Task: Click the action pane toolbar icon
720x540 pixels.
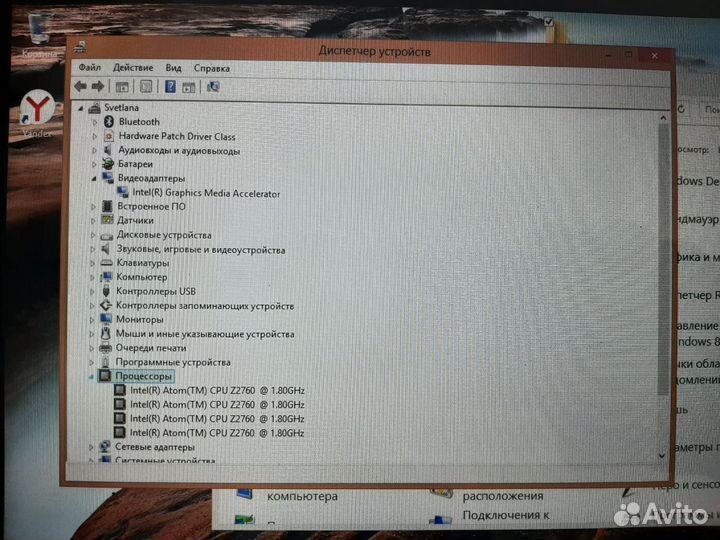Action: [189, 87]
